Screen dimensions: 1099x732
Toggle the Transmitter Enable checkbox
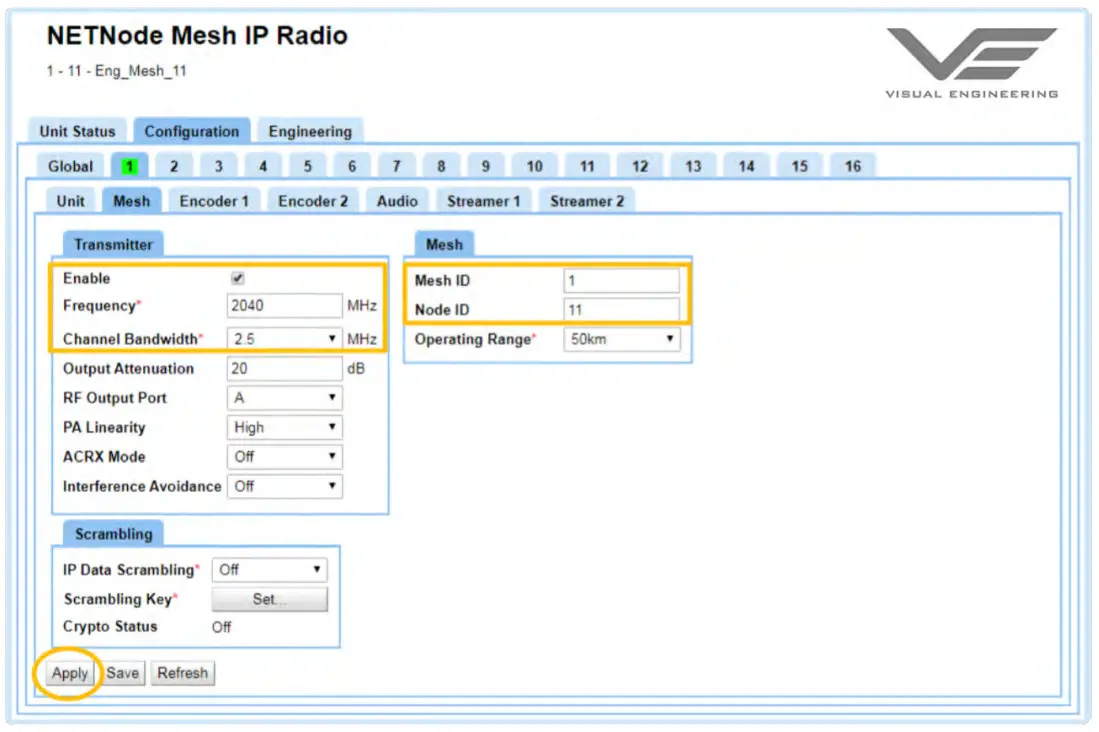pyautogui.click(x=238, y=278)
